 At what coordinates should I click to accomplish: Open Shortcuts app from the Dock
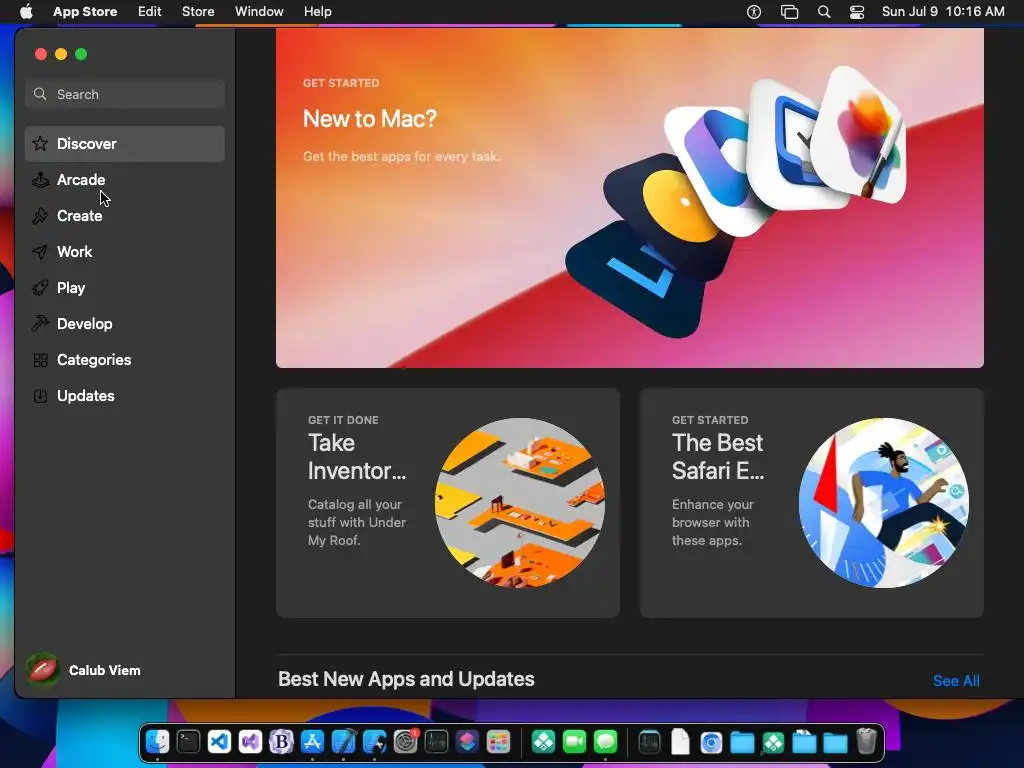[468, 742]
